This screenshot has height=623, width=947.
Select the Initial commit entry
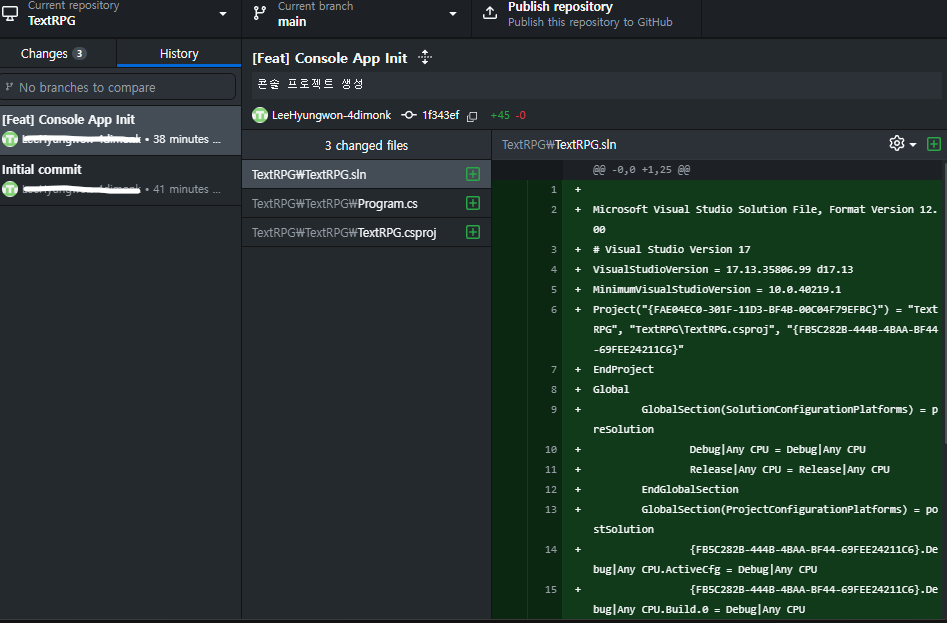[x=120, y=181]
